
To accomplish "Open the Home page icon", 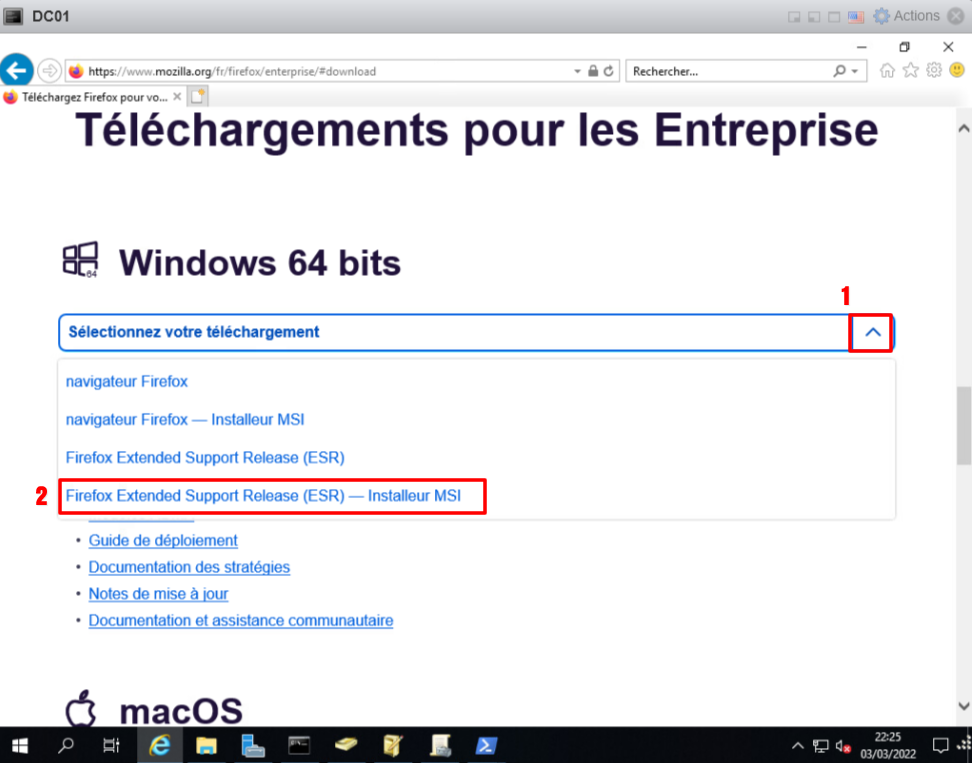I will click(887, 71).
